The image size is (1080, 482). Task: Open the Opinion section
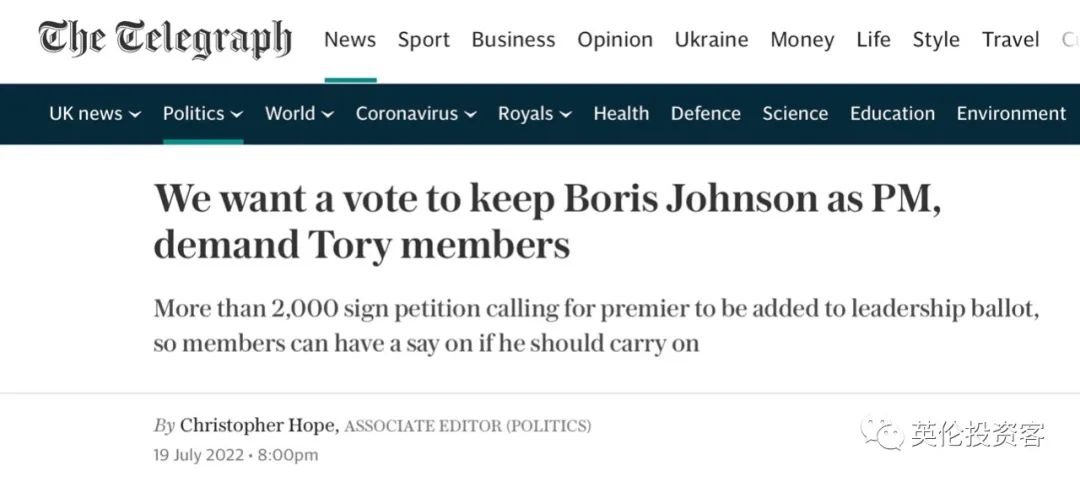(x=615, y=40)
